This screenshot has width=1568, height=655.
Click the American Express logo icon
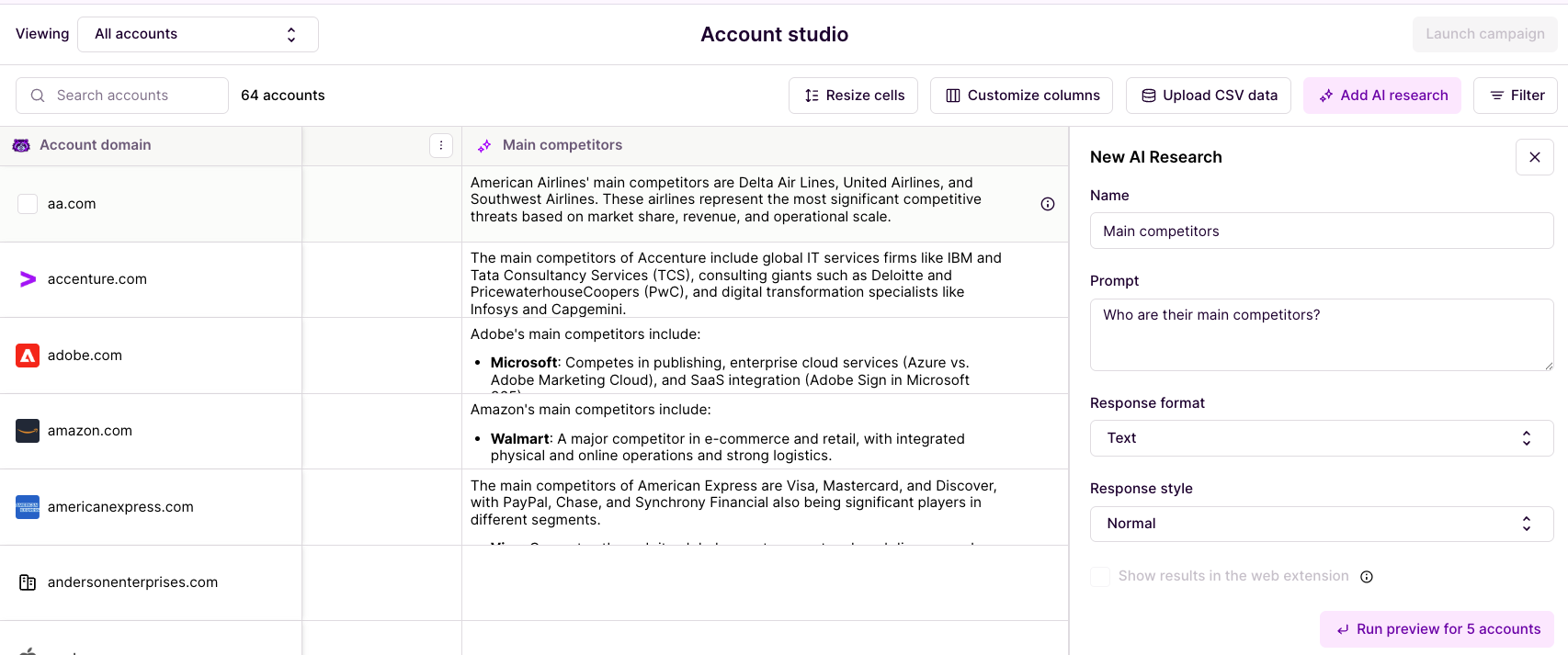click(28, 507)
